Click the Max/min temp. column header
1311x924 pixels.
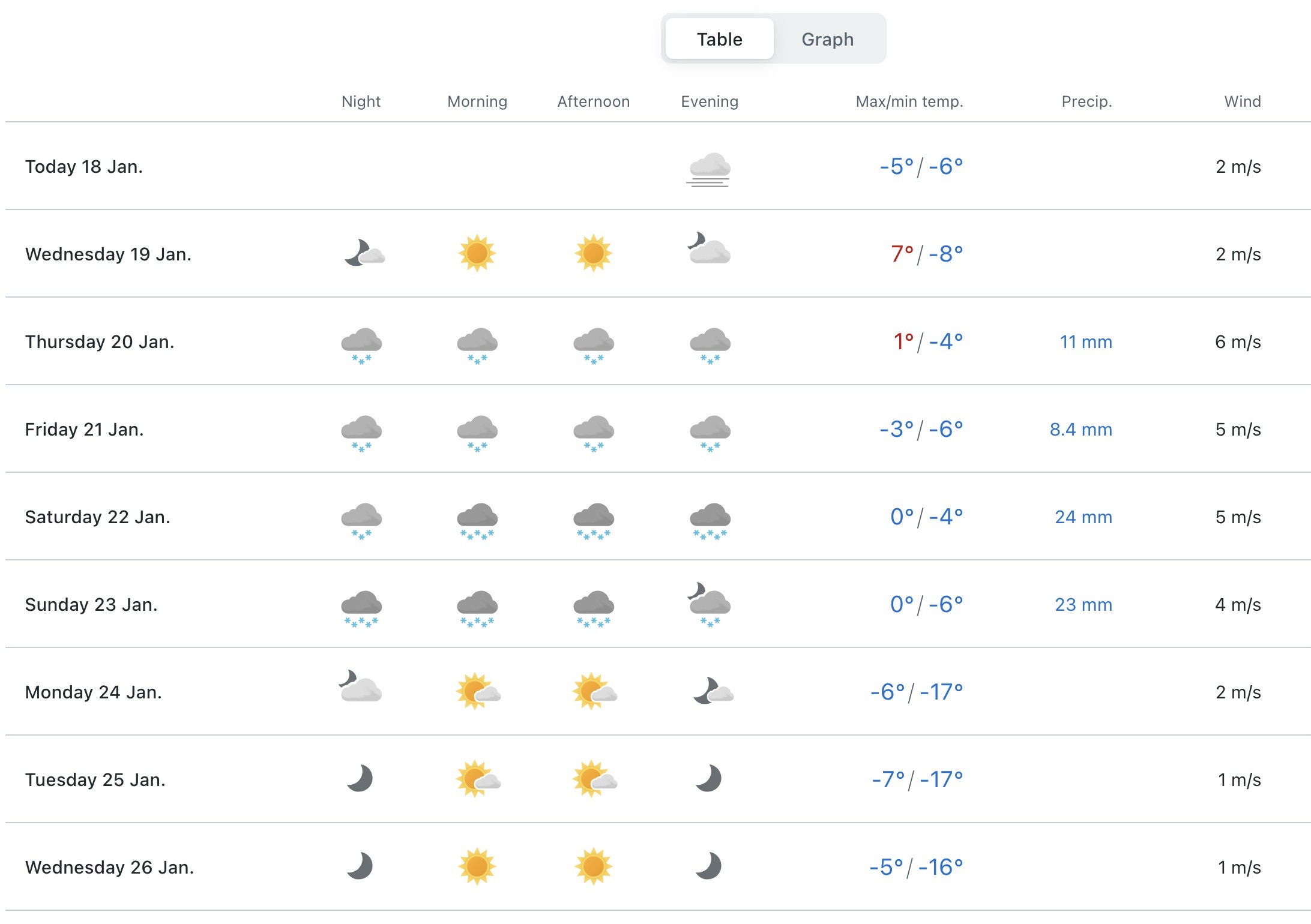909,101
